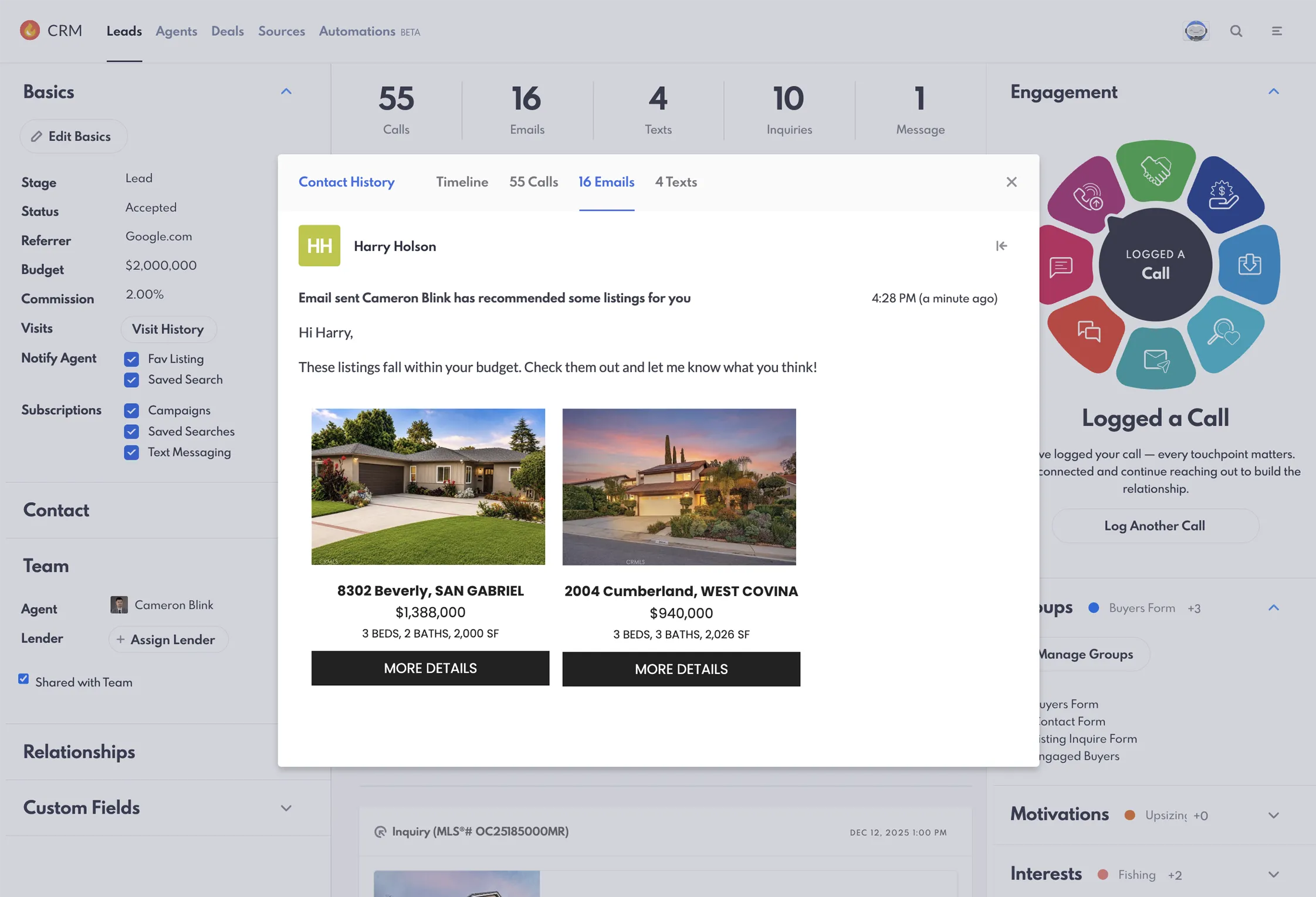Image resolution: width=1316 pixels, height=897 pixels.
Task: Collapse the Basics section chevron
Action: coord(286,92)
